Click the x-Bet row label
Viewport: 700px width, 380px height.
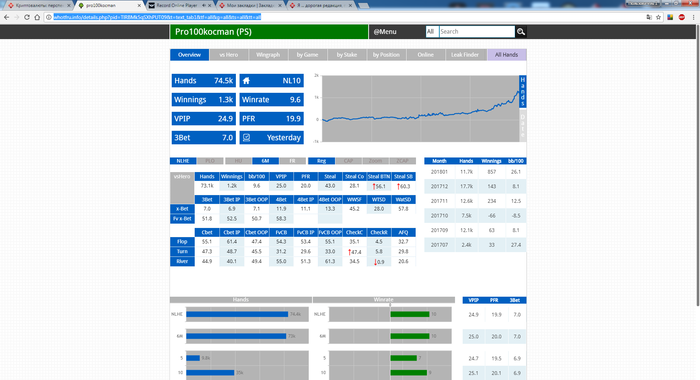click(182, 209)
